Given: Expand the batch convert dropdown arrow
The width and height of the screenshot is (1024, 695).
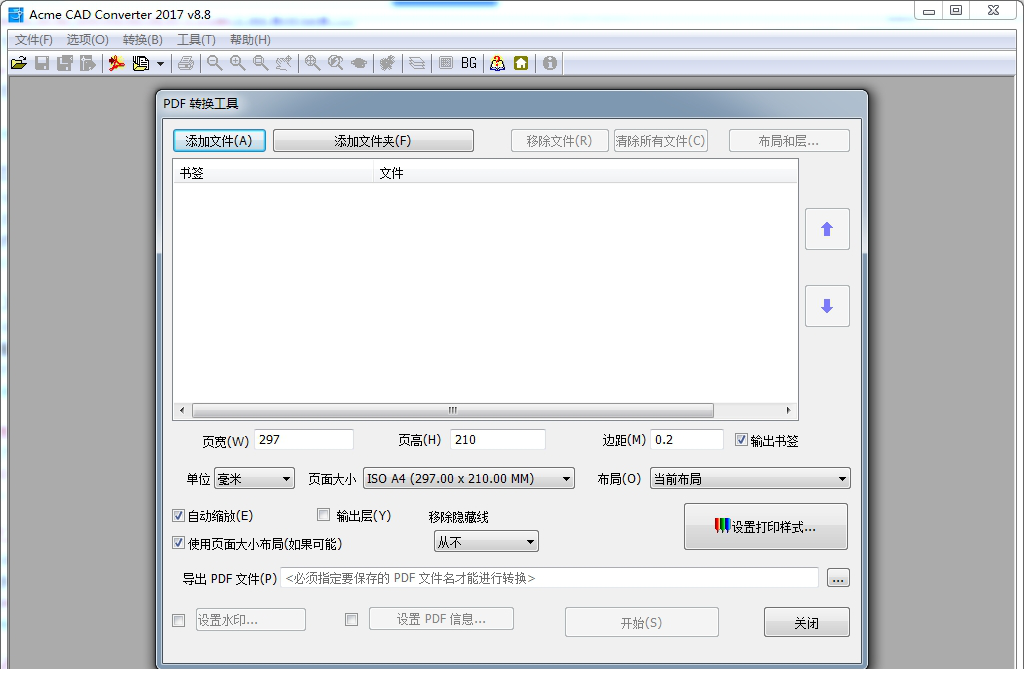Looking at the screenshot, I should [x=160, y=64].
